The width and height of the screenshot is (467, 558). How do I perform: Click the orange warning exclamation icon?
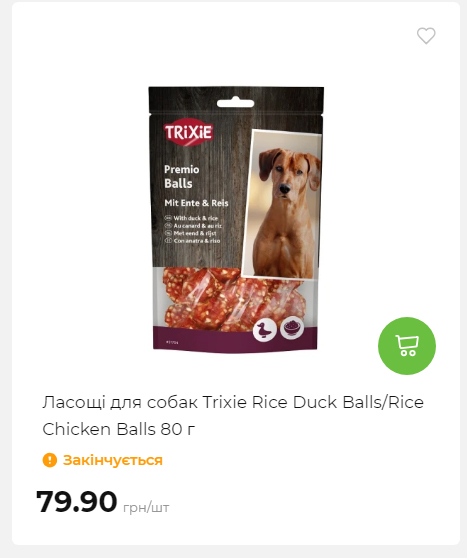[50, 460]
